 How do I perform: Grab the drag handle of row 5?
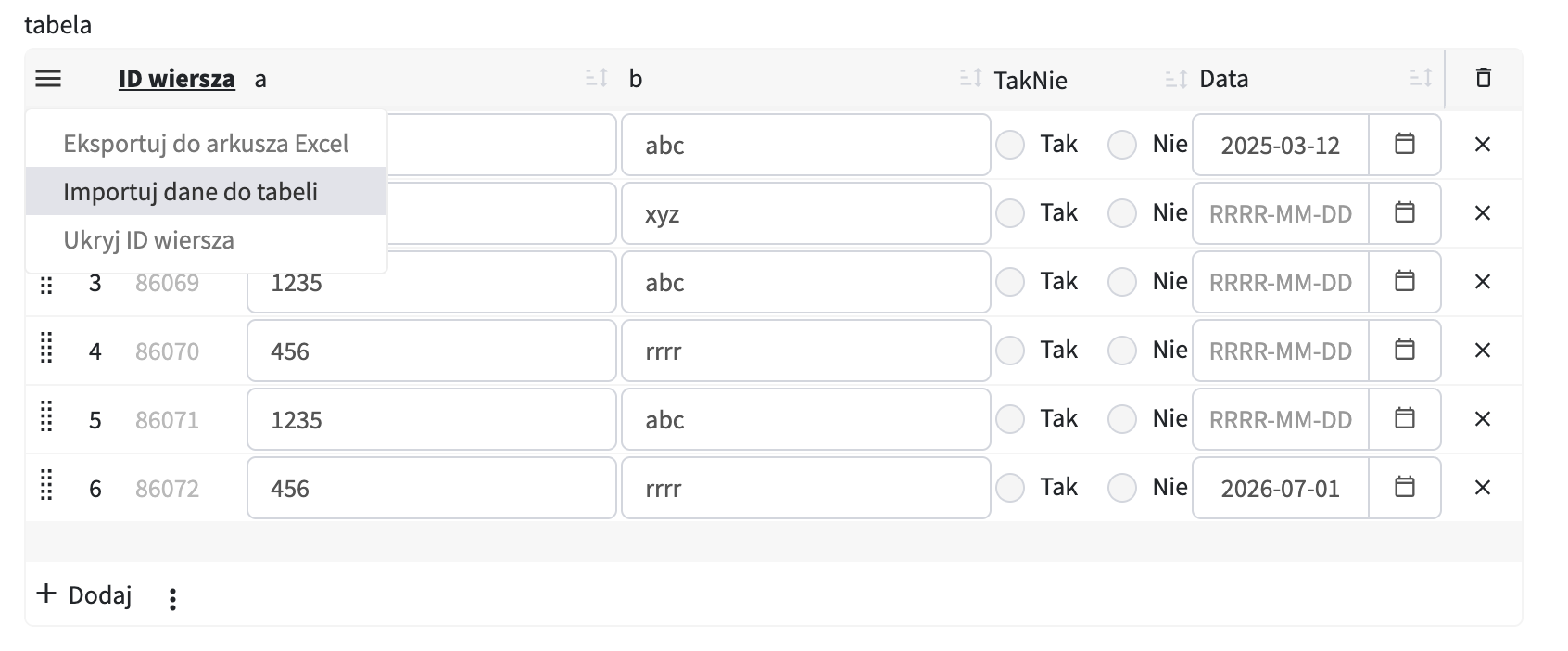tap(46, 419)
